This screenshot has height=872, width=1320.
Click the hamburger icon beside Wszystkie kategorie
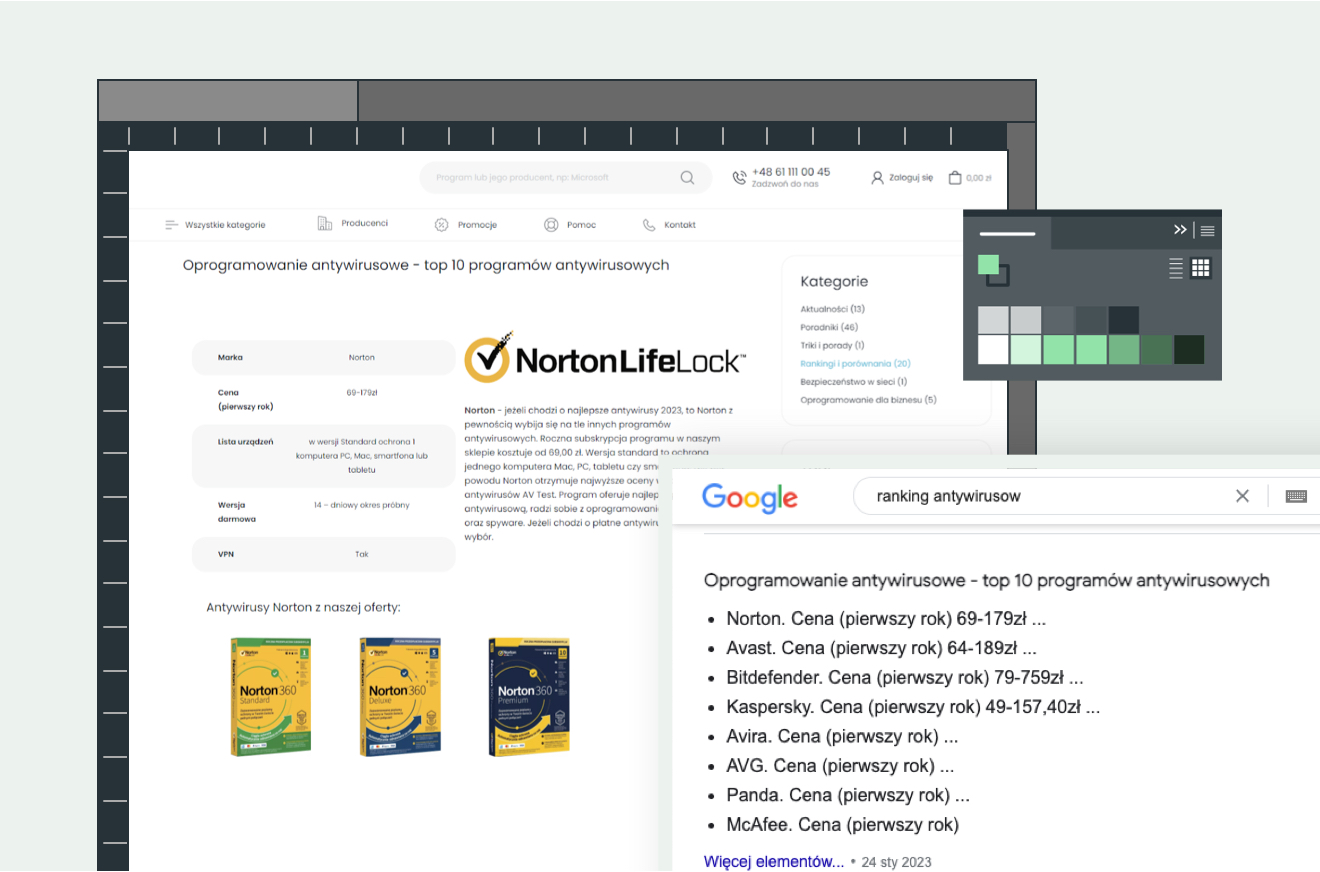coord(172,225)
